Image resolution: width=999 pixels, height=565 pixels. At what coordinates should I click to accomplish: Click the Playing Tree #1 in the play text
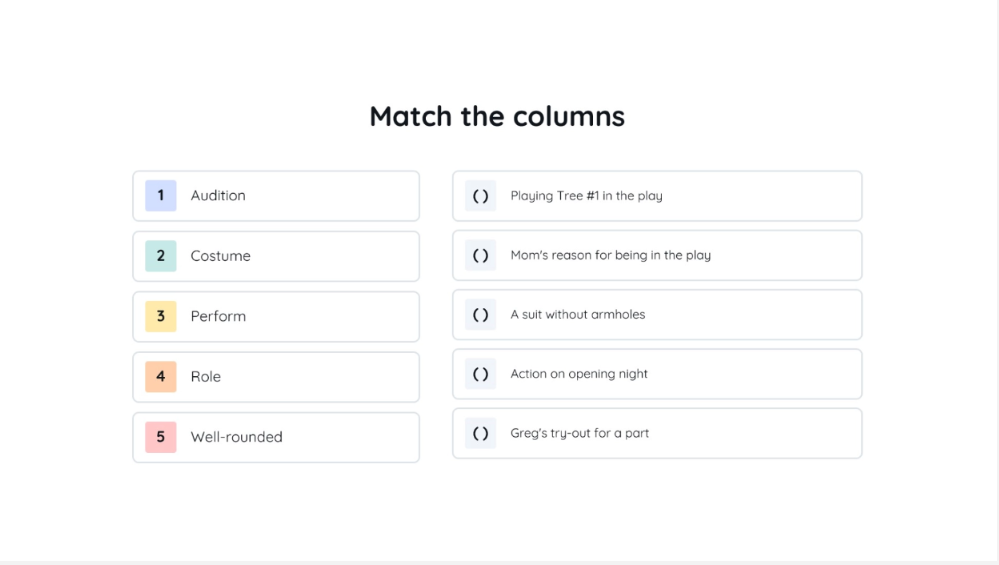pos(586,196)
